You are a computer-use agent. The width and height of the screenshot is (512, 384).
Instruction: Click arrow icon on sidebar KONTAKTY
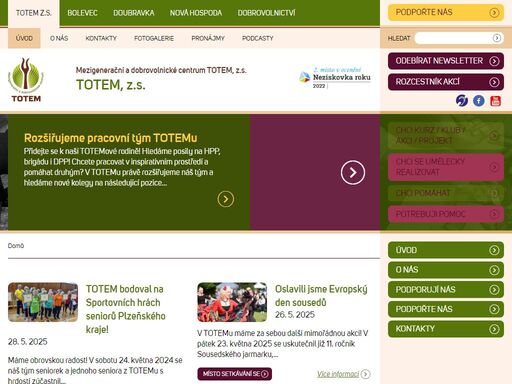pyautogui.click(x=494, y=329)
